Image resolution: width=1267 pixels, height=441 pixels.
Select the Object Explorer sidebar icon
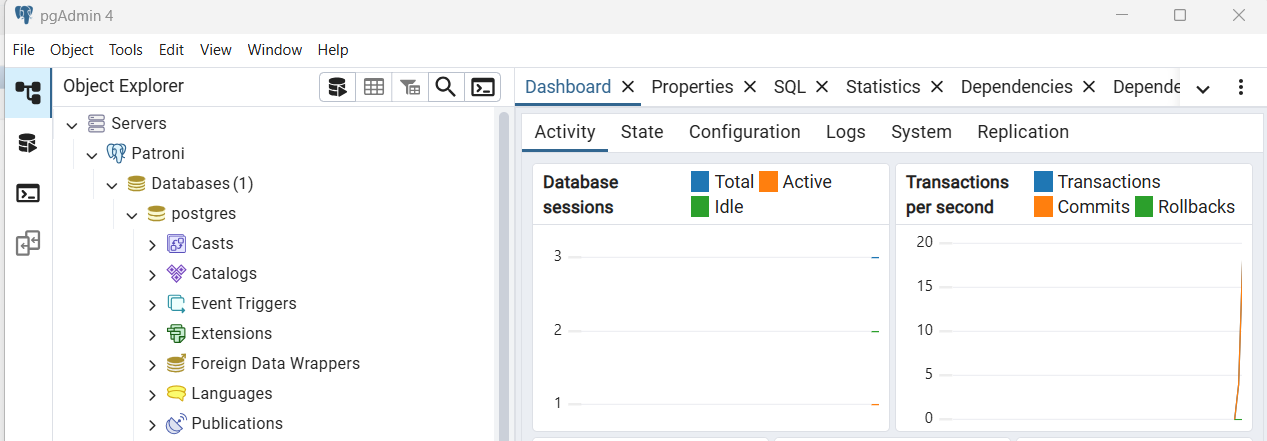(x=28, y=93)
